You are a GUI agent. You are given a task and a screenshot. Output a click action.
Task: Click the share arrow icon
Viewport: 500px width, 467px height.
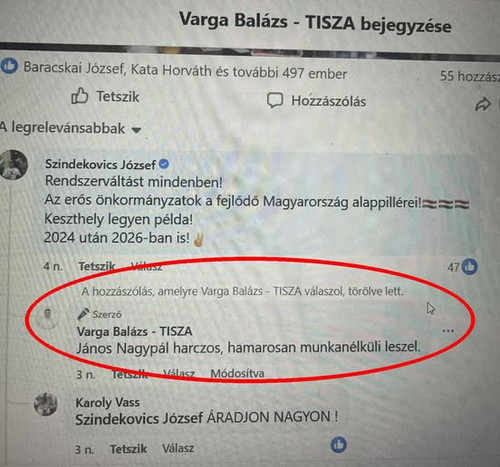point(482,104)
